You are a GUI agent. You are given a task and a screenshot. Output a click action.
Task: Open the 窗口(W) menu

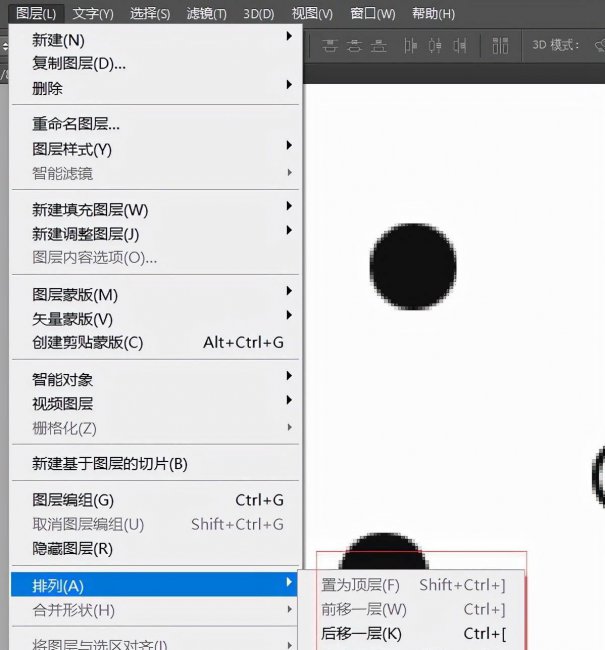[x=372, y=14]
